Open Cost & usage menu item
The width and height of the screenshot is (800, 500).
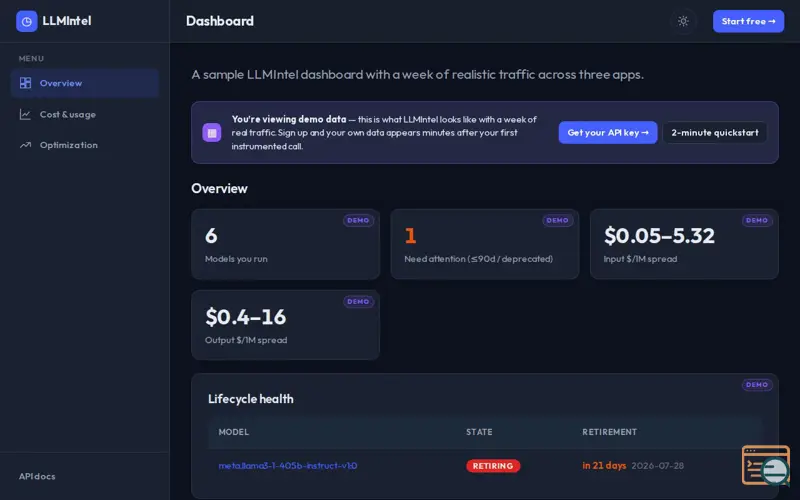pos(85,114)
